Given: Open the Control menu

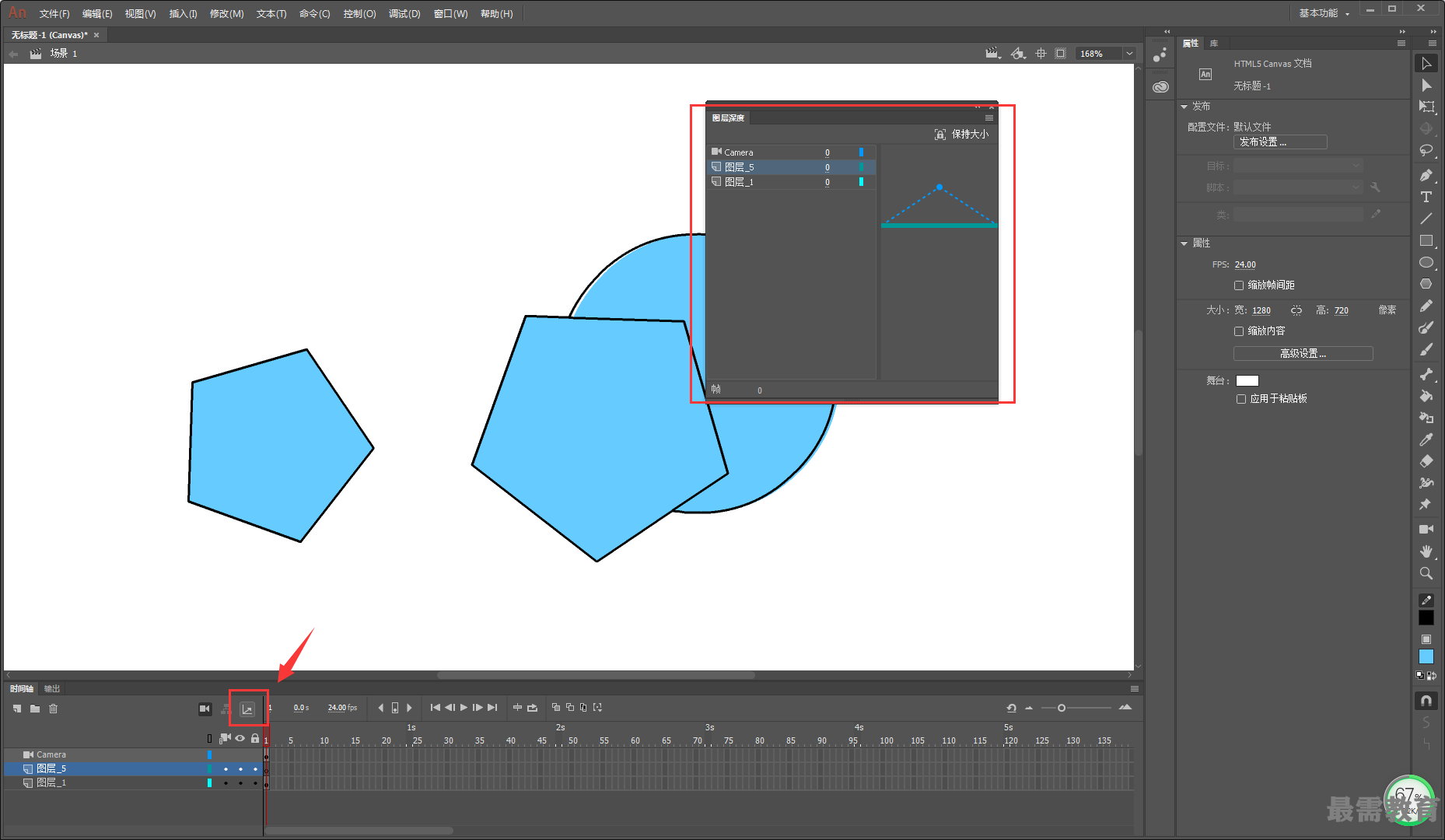Looking at the screenshot, I should 359,14.
